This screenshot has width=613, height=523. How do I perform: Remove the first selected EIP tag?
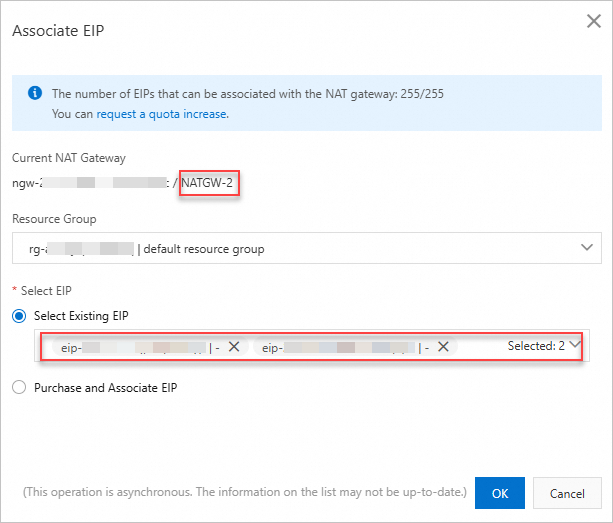coord(234,346)
